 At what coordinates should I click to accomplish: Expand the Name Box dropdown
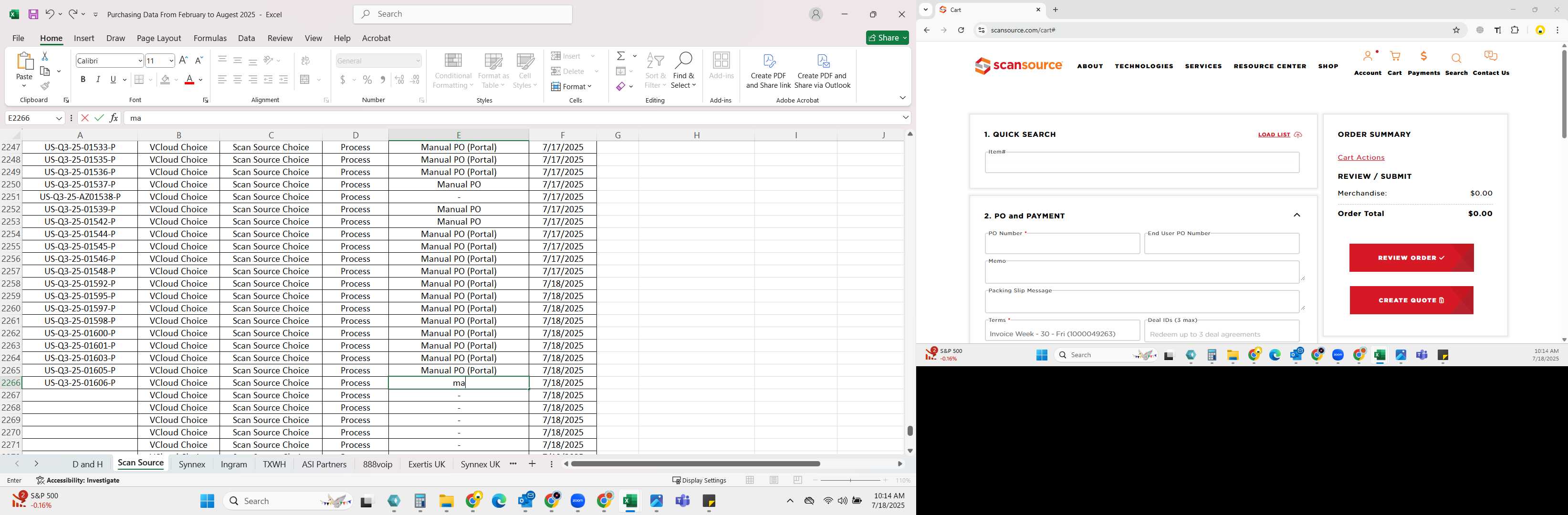[x=59, y=118]
